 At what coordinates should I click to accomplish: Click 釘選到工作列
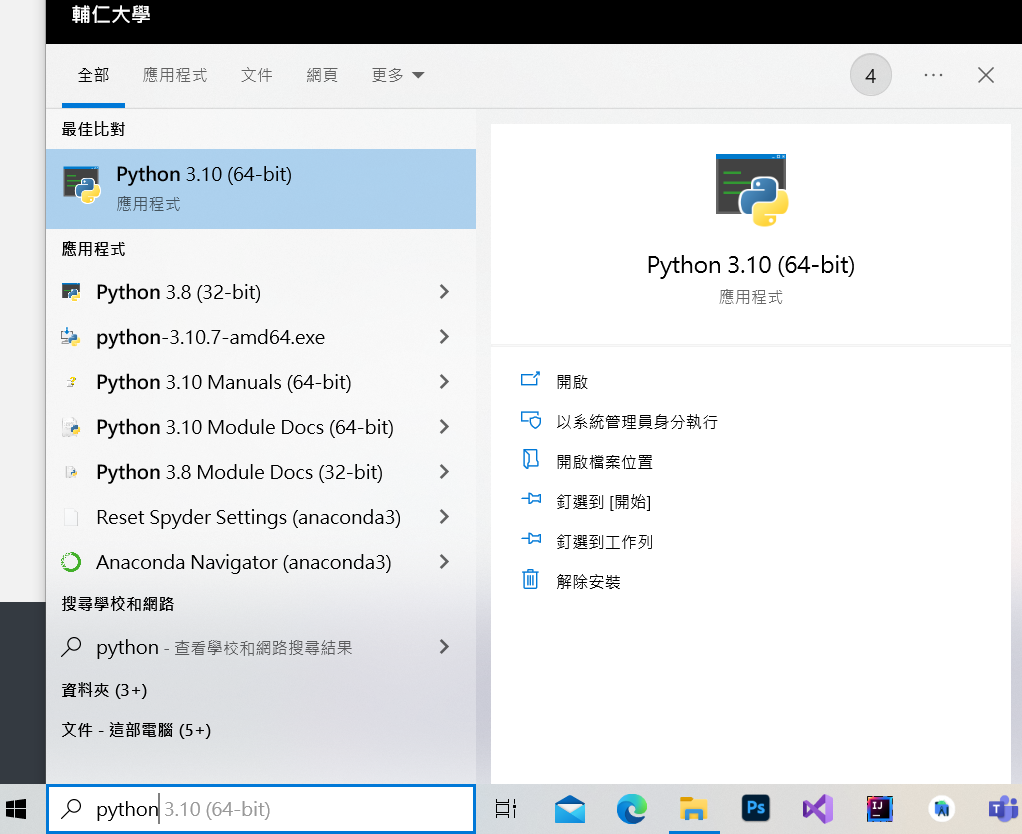click(x=604, y=542)
